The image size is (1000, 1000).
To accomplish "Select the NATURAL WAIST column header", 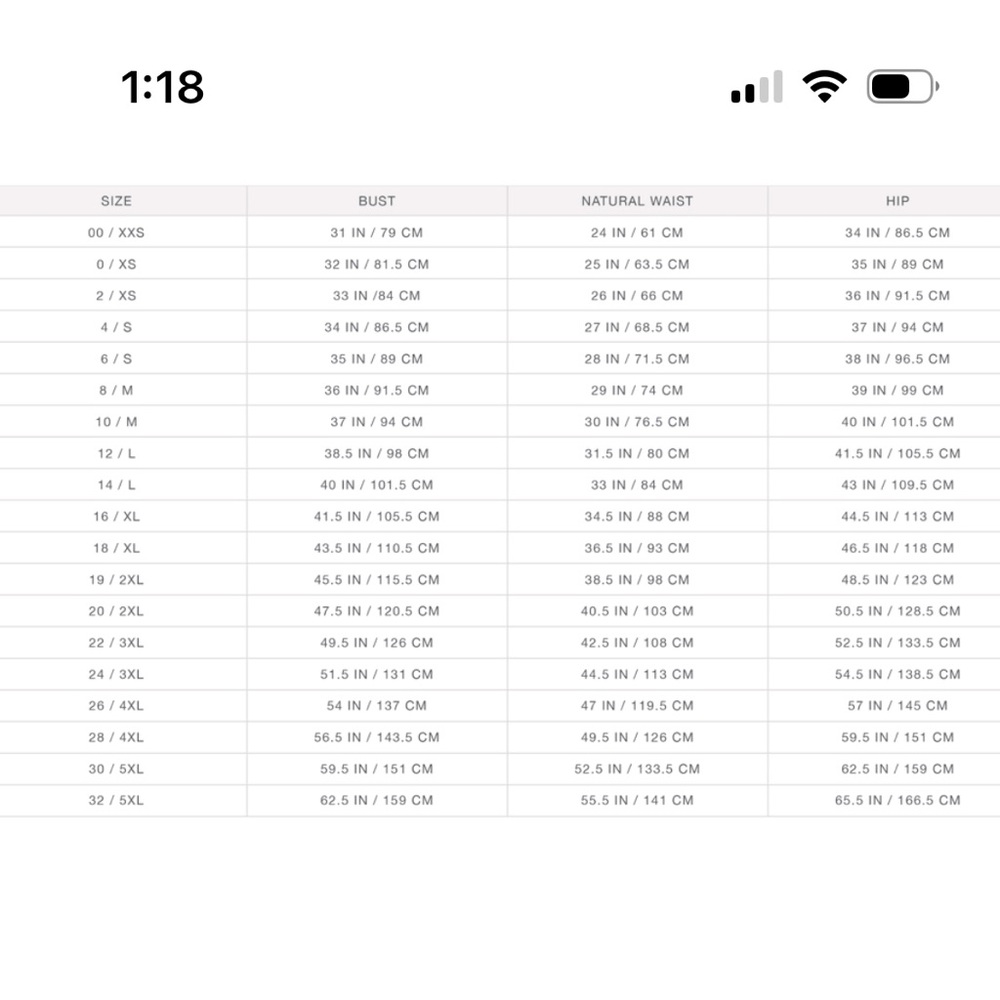I will click(637, 201).
